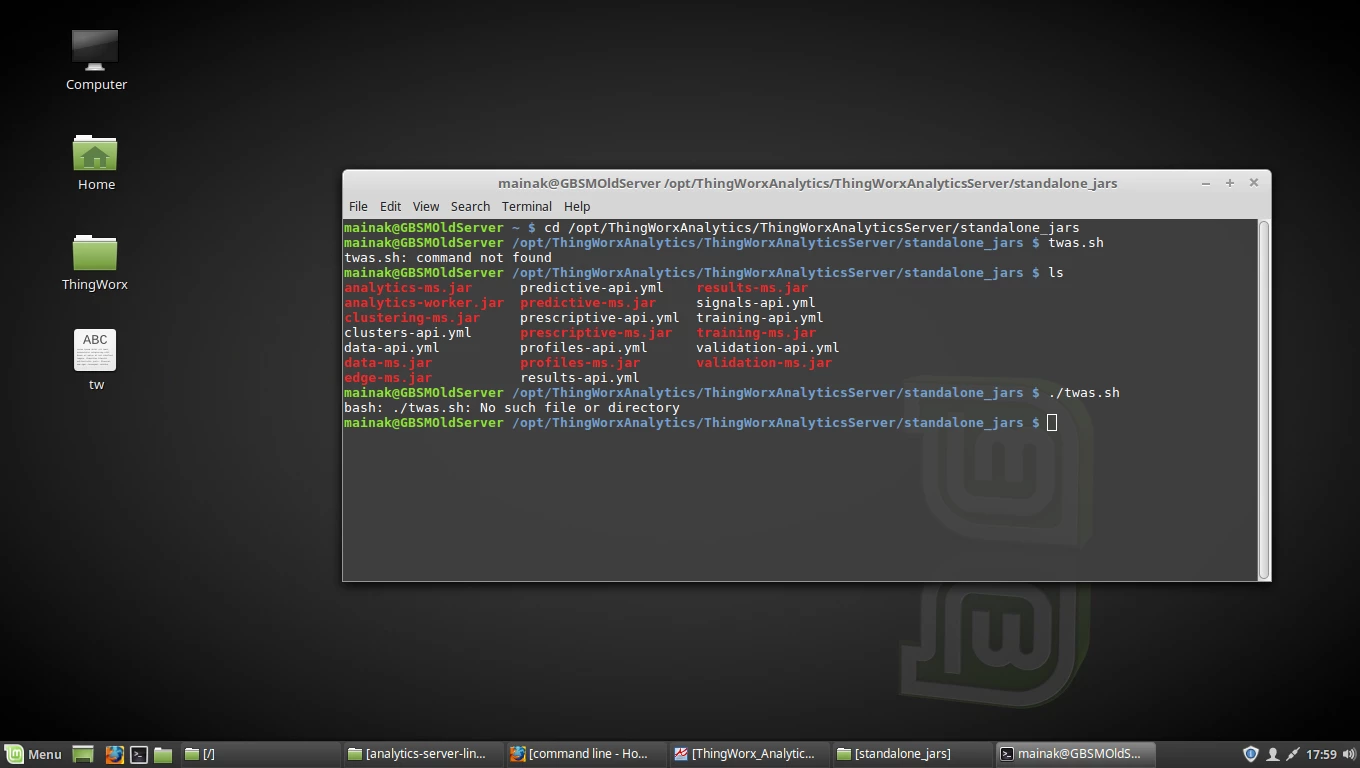Click the terminal title bar text
The image size is (1360, 768).
coord(807,183)
